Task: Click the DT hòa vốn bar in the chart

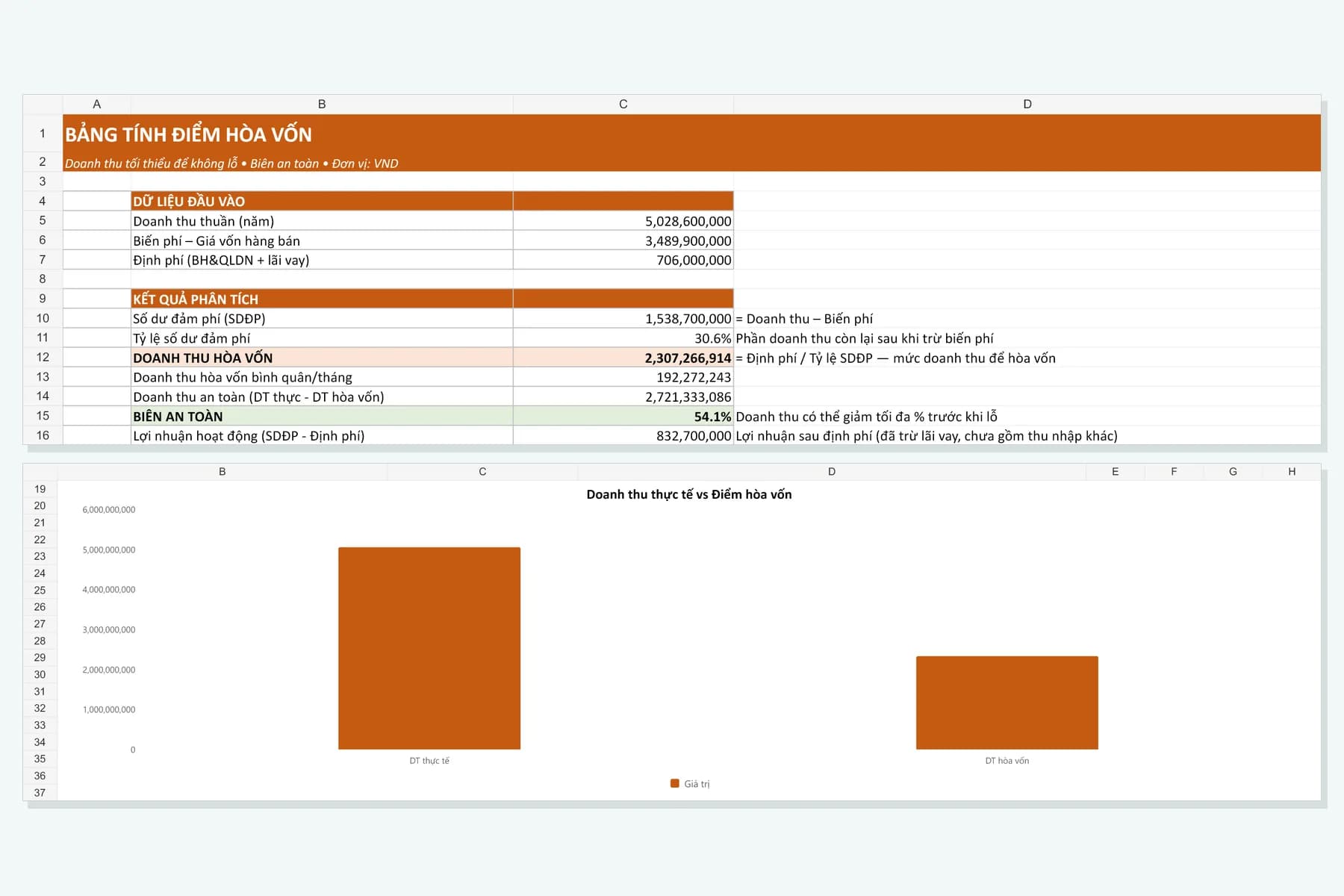Action: click(x=1007, y=703)
